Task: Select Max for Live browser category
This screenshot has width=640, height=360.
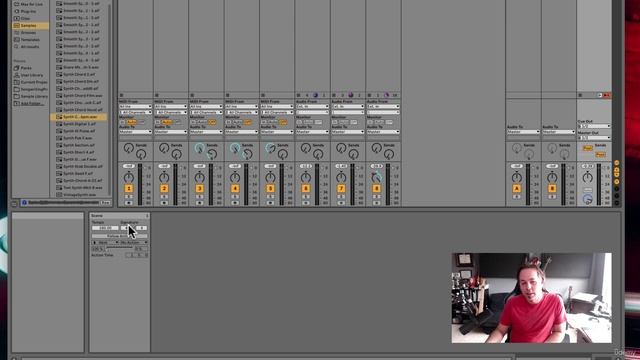Action: [31, 4]
